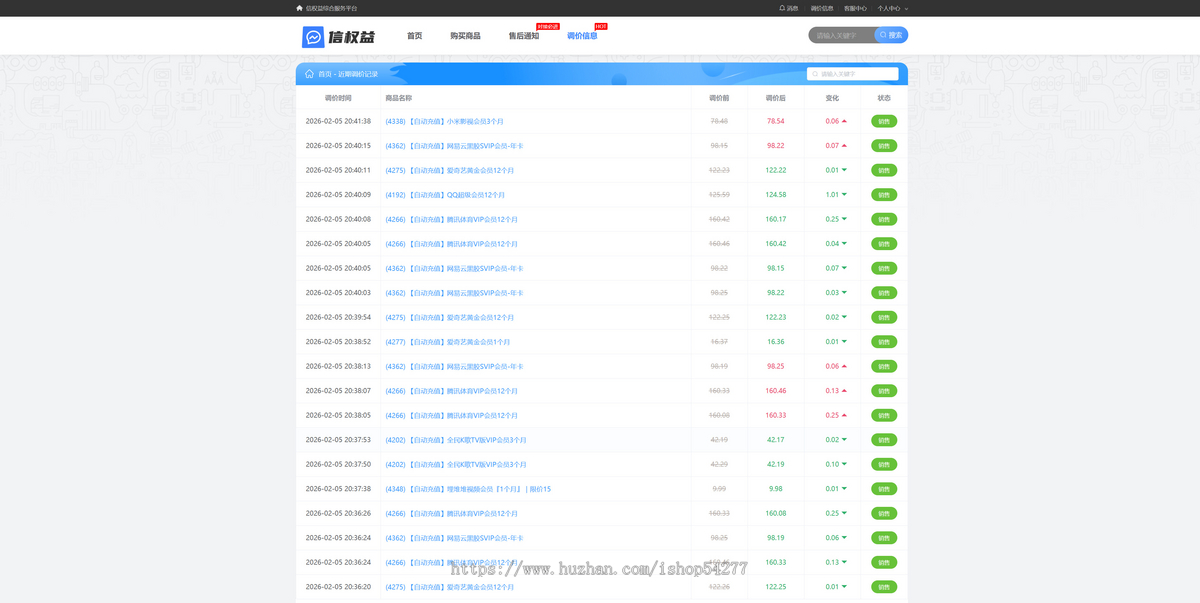Click the new price 124.58
This screenshot has height=603, width=1200.
click(x=776, y=195)
